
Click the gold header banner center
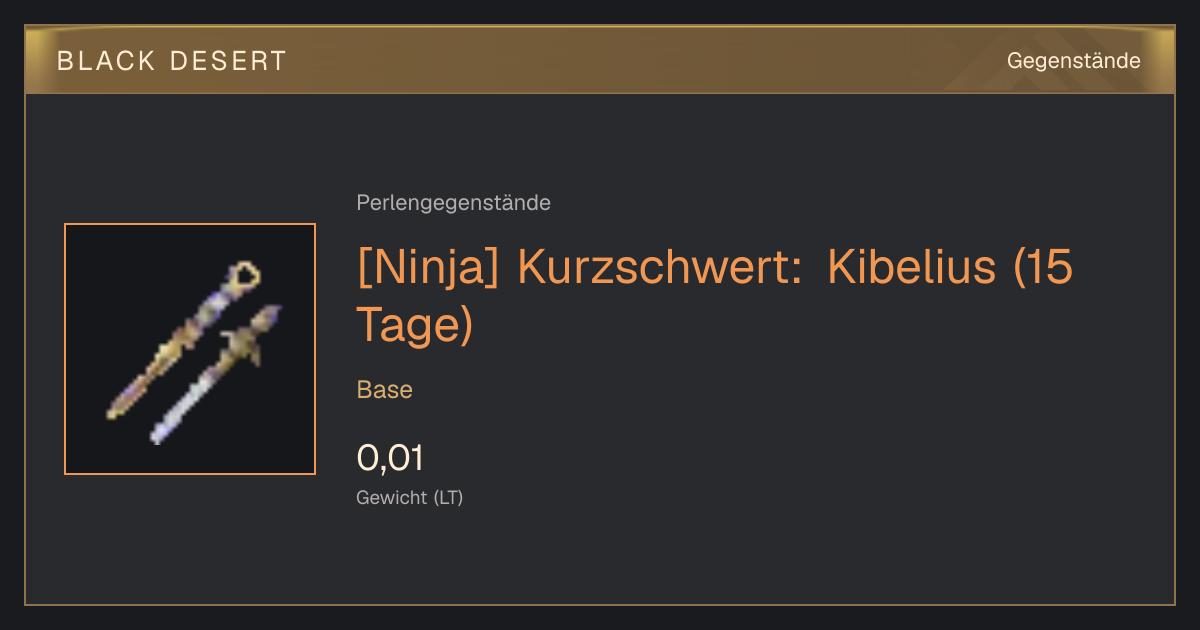point(600,61)
